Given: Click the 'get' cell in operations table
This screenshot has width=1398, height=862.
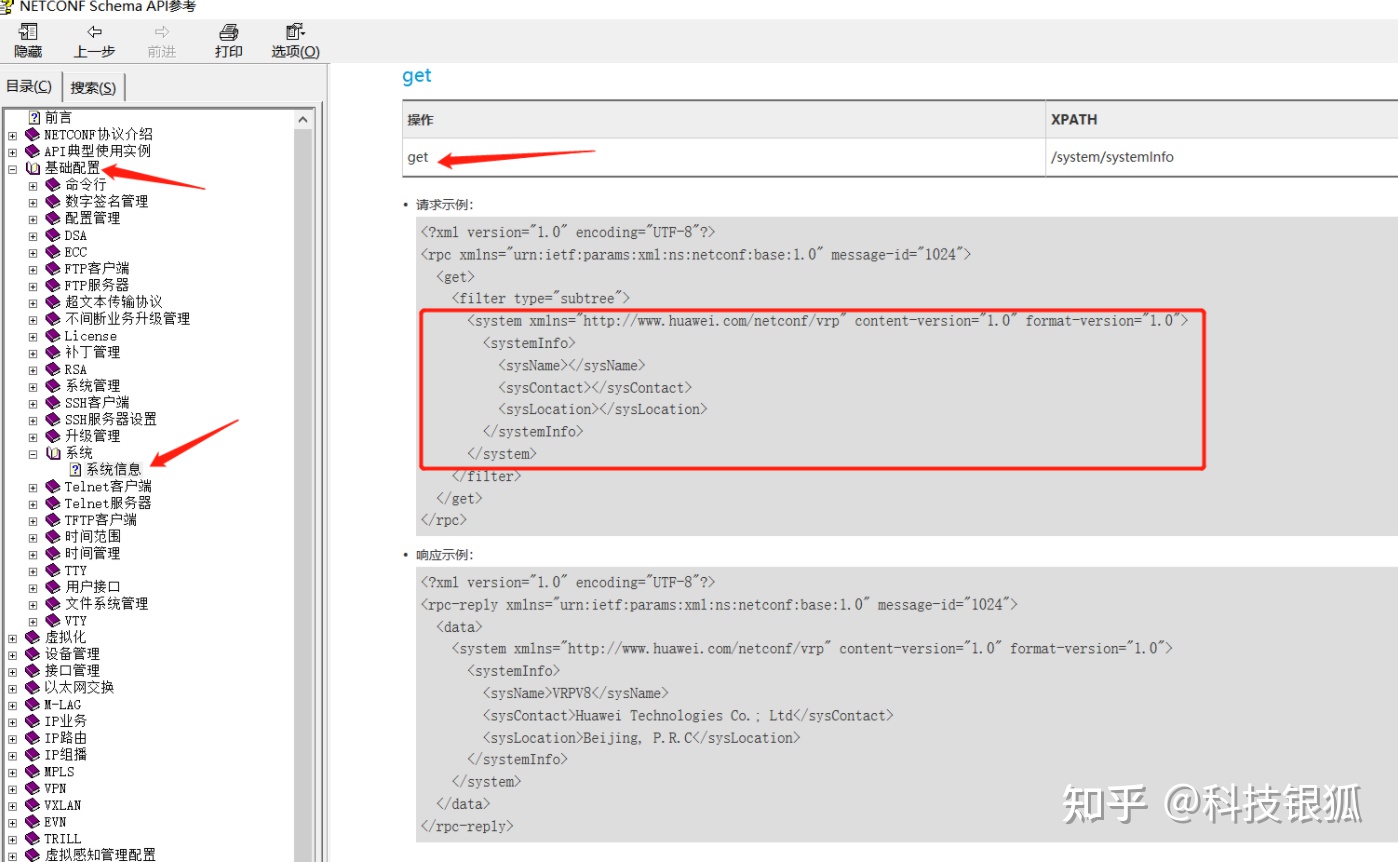Looking at the screenshot, I should (x=724, y=157).
